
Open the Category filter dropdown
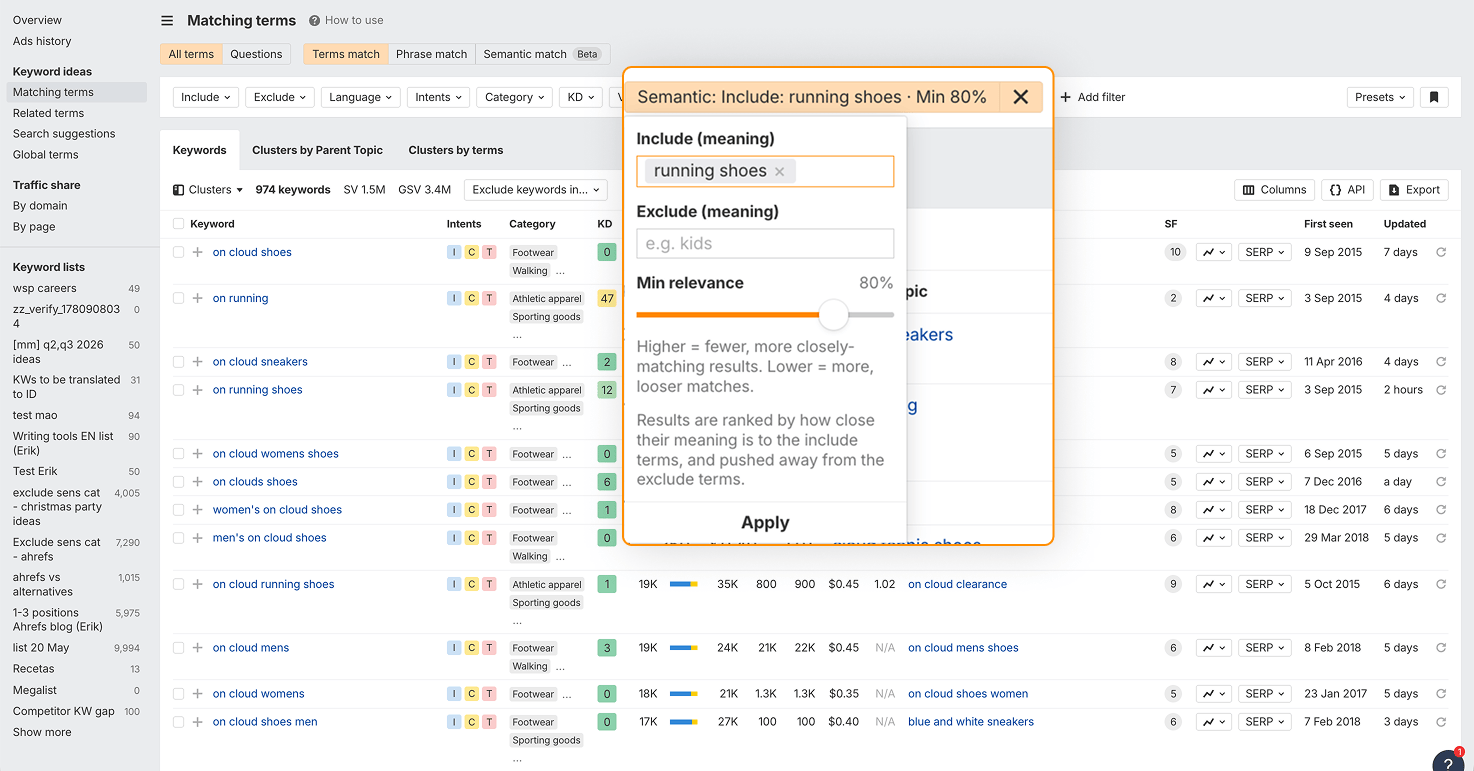pyautogui.click(x=515, y=97)
